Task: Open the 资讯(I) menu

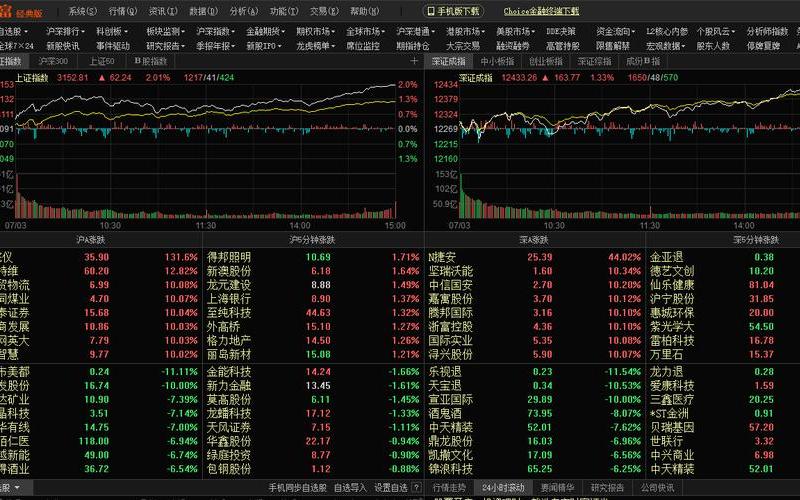Action: click(163, 11)
